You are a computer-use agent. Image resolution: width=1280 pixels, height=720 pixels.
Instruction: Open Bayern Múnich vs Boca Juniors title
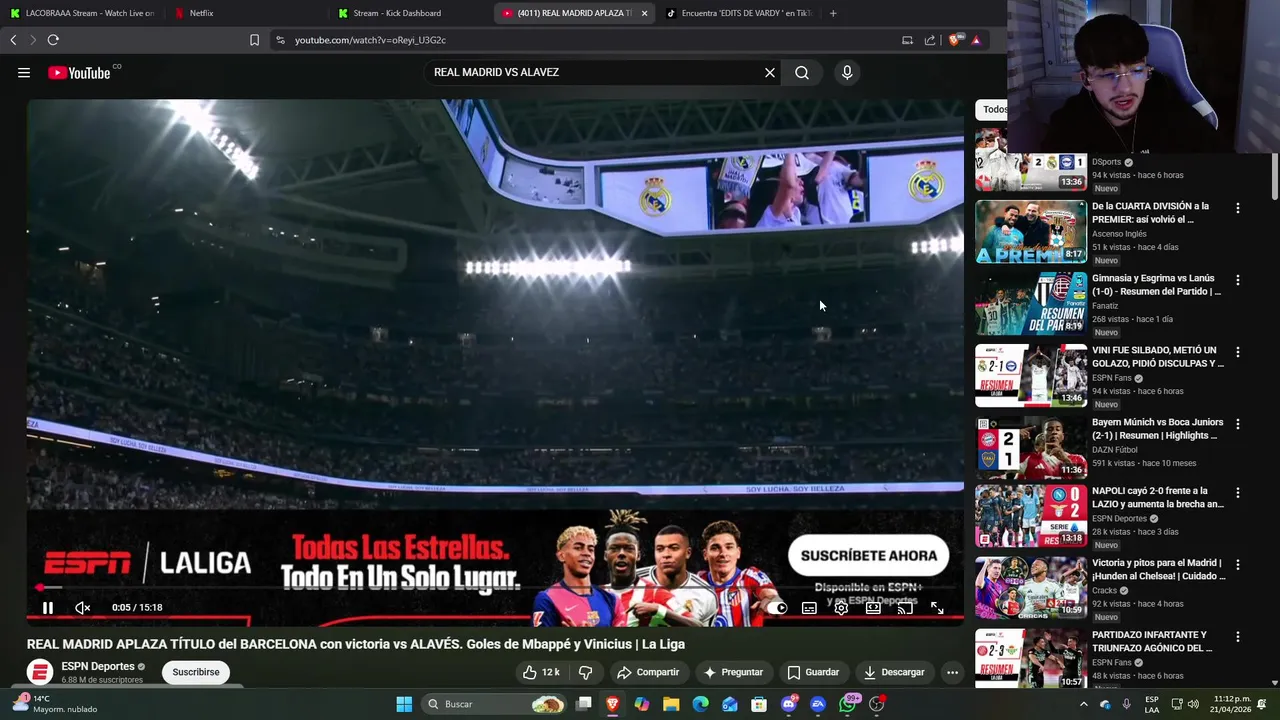pos(1157,429)
